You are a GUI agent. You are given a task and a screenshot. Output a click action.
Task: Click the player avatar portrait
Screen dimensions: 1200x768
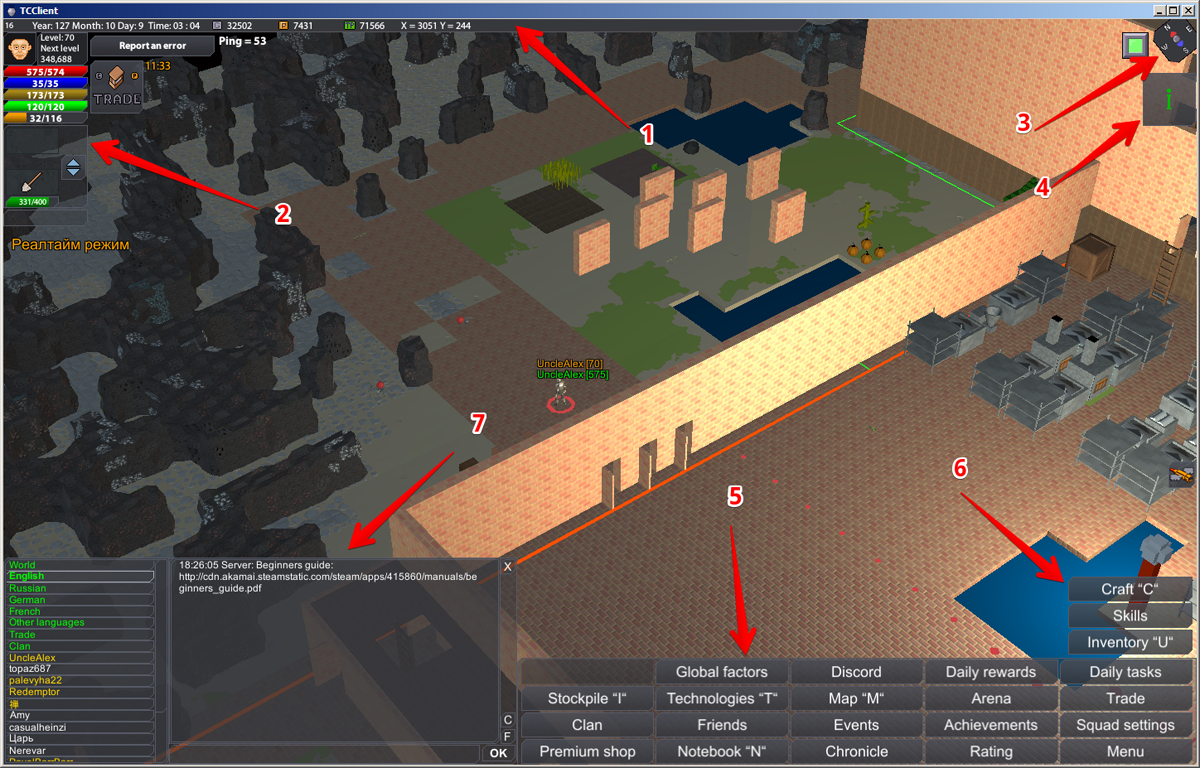(x=19, y=48)
